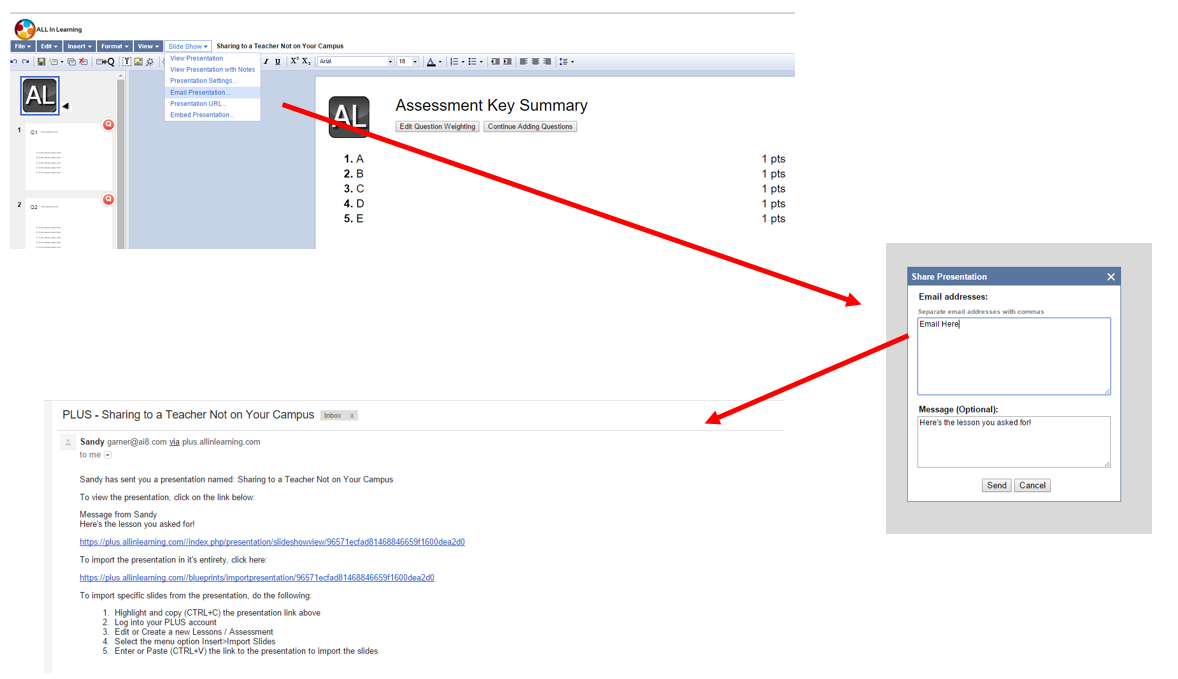Click the Italic formatting icon

(x=266, y=62)
